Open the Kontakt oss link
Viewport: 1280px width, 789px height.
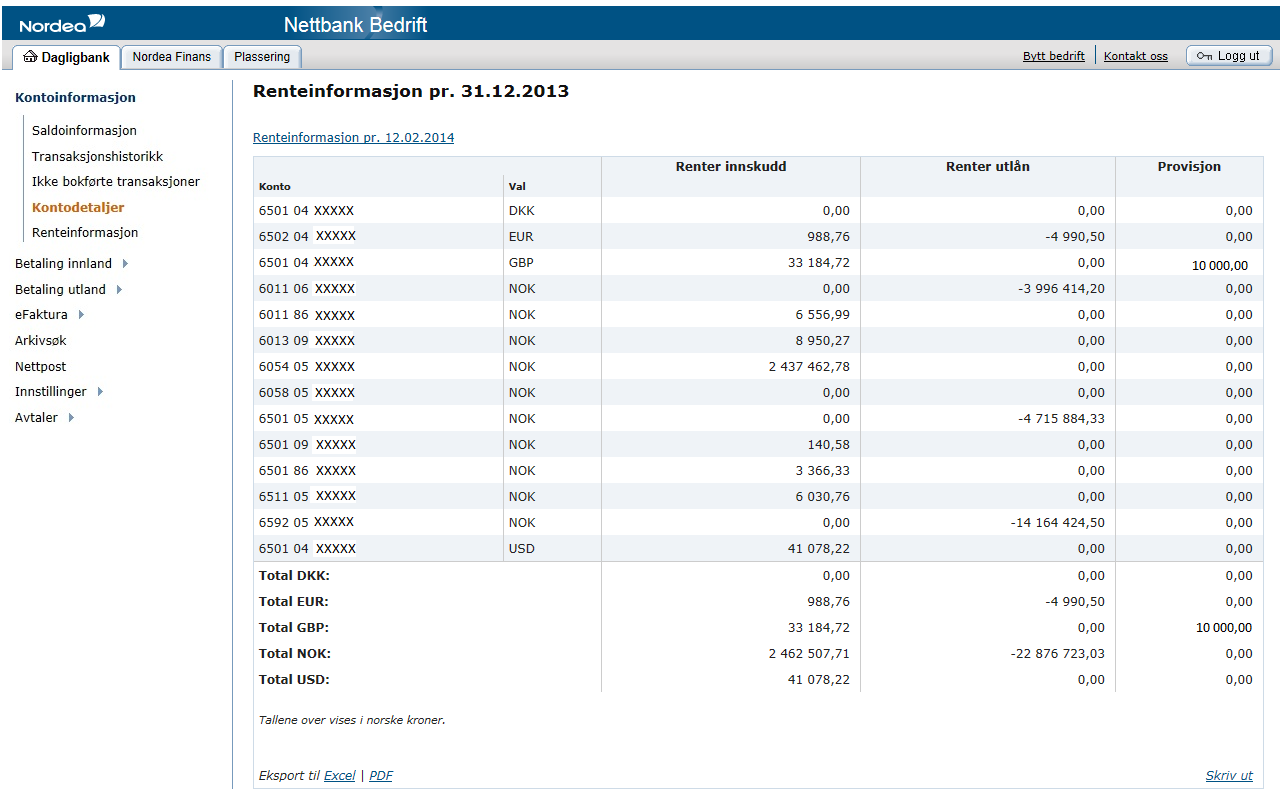(x=1136, y=56)
